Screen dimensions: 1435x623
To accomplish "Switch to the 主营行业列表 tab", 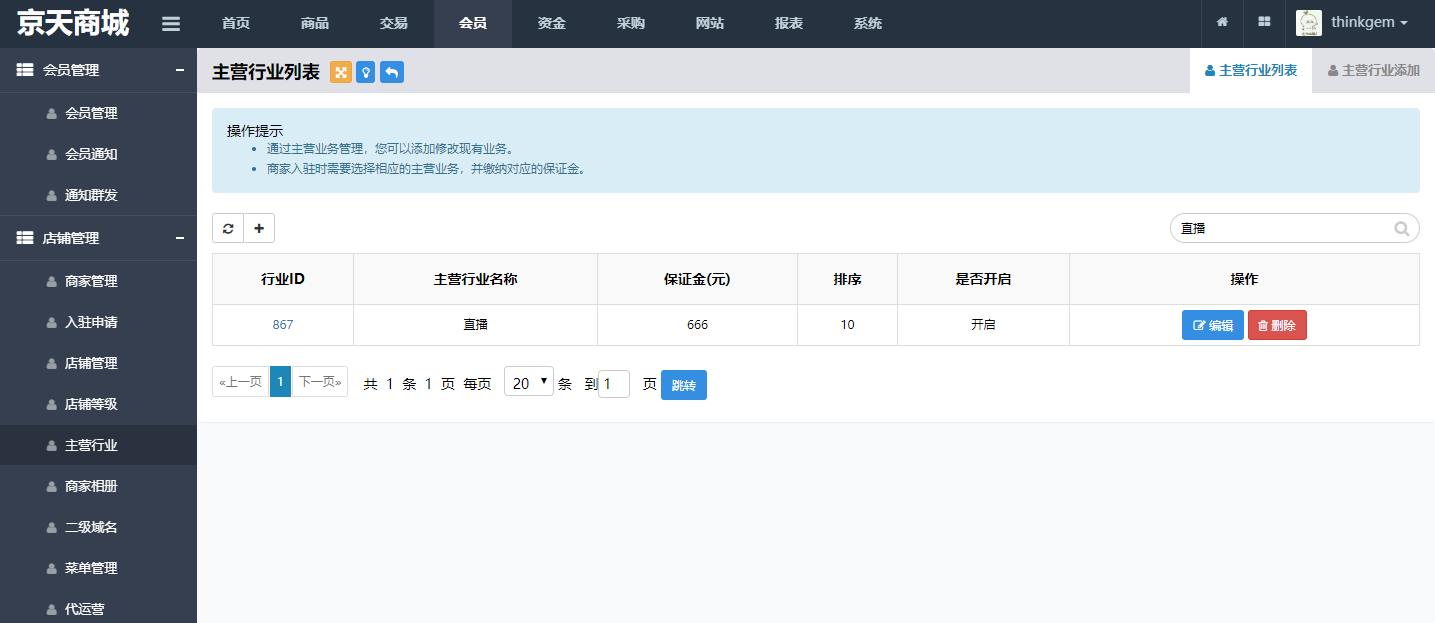I will click(x=1251, y=70).
